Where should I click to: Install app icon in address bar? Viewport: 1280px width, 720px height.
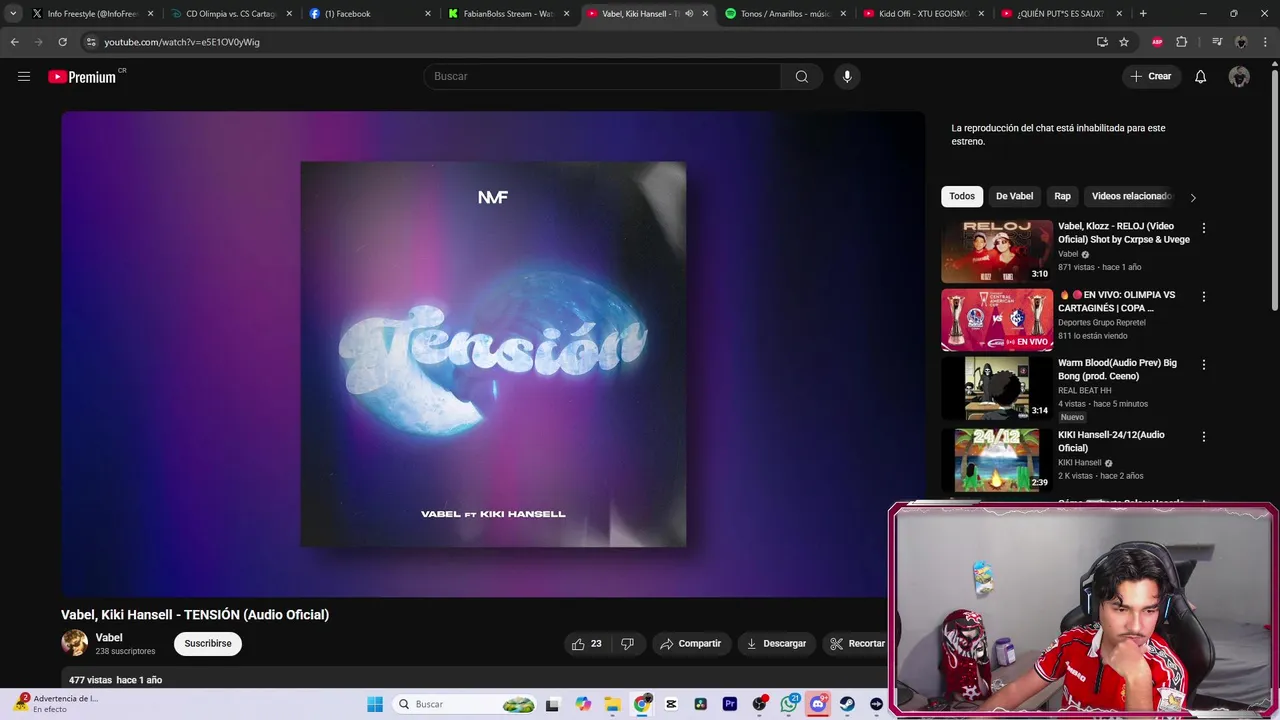[x=1102, y=42]
